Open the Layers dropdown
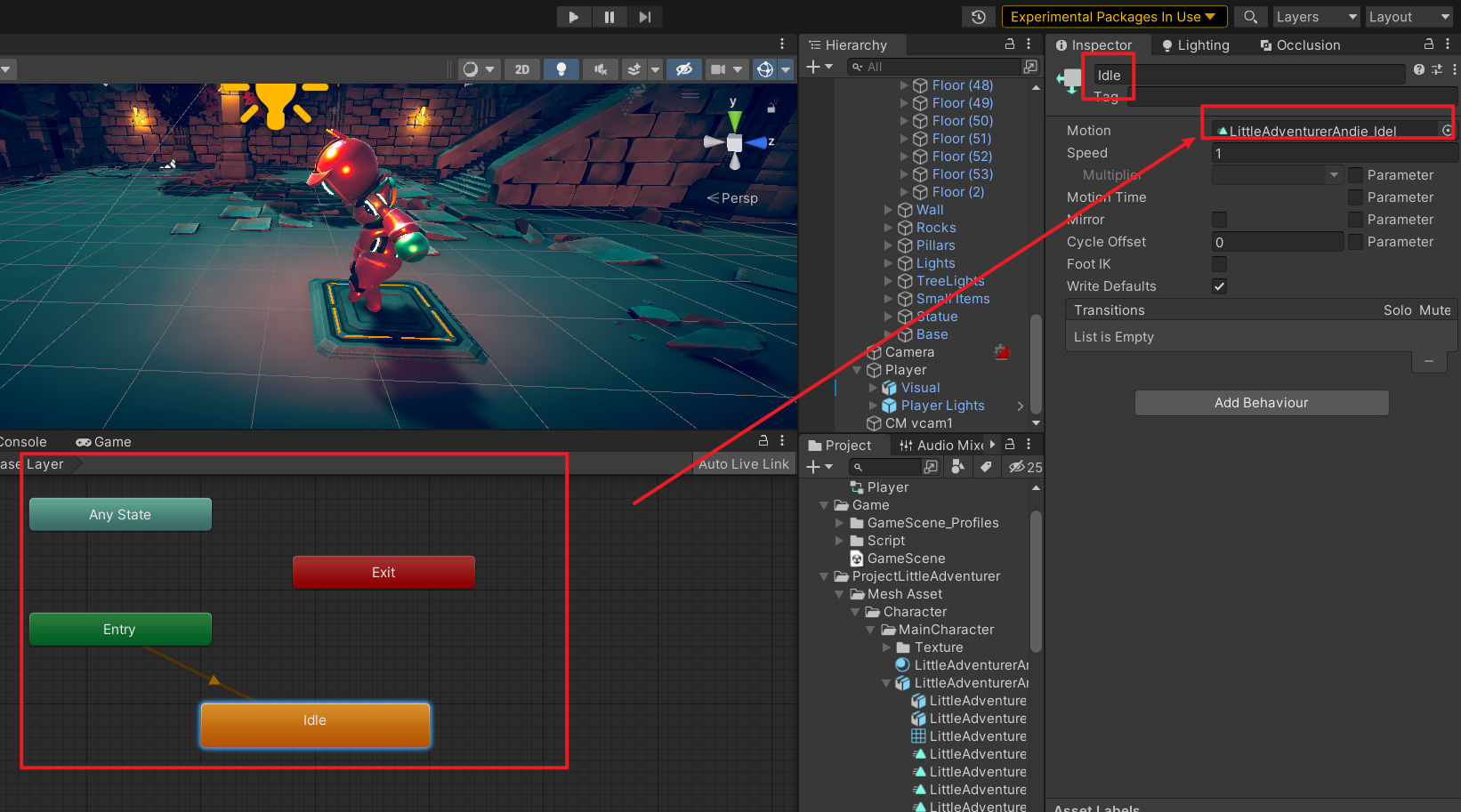 pyautogui.click(x=1315, y=17)
